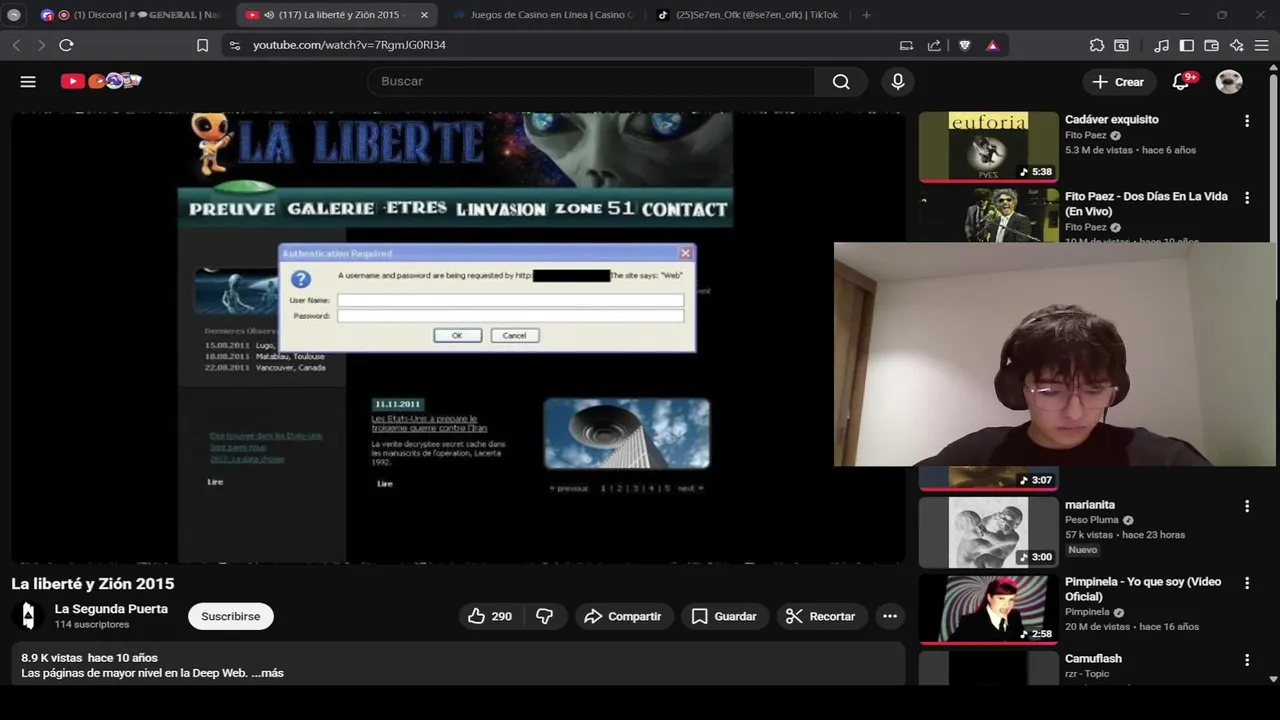The height and width of the screenshot is (720, 1280).
Task: Open Pimpinela - Yo que soy title
Action: tap(1143, 589)
